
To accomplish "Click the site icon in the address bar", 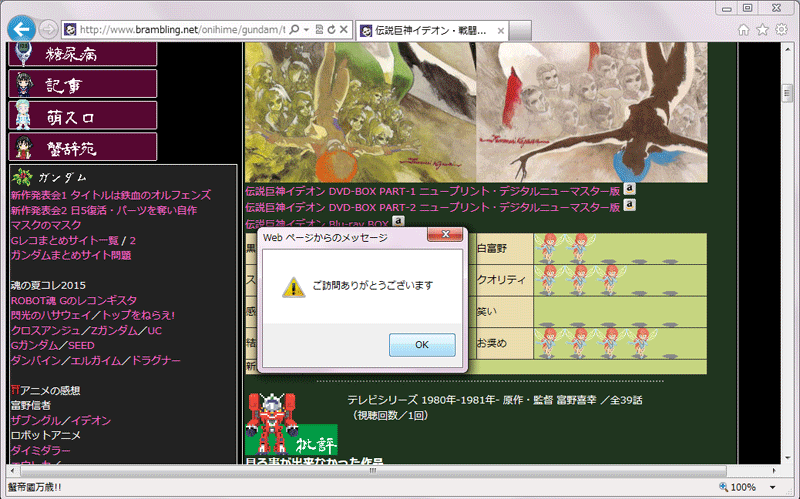I will (x=70, y=30).
